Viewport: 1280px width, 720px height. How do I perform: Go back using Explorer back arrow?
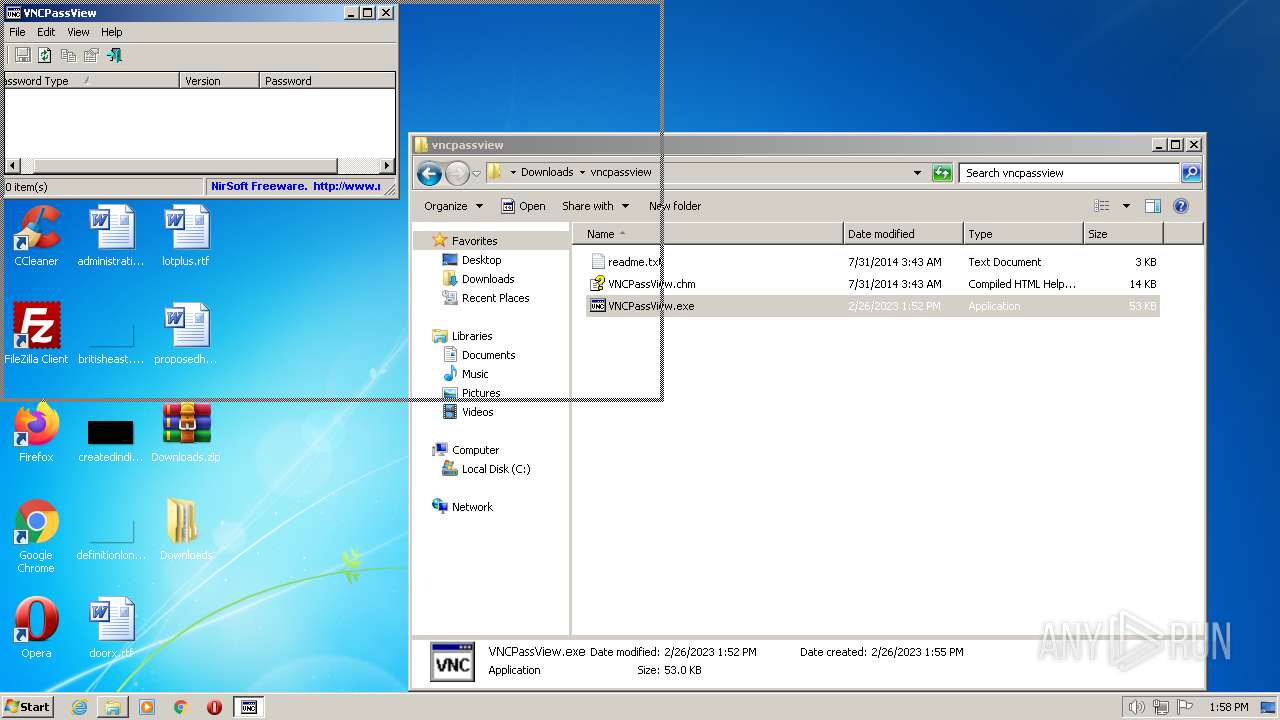[430, 173]
